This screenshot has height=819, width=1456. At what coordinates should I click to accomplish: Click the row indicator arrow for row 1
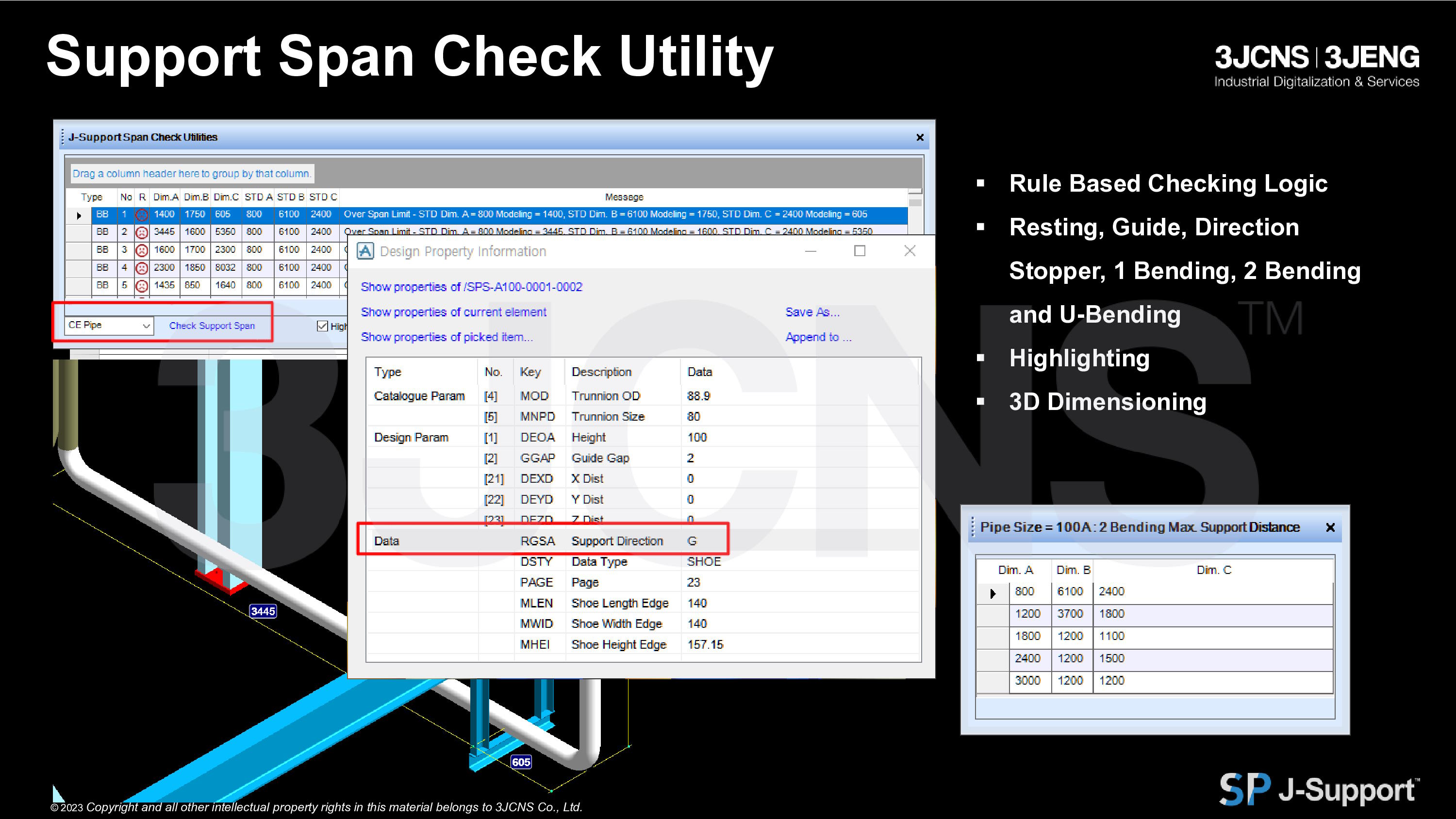pos(79,215)
